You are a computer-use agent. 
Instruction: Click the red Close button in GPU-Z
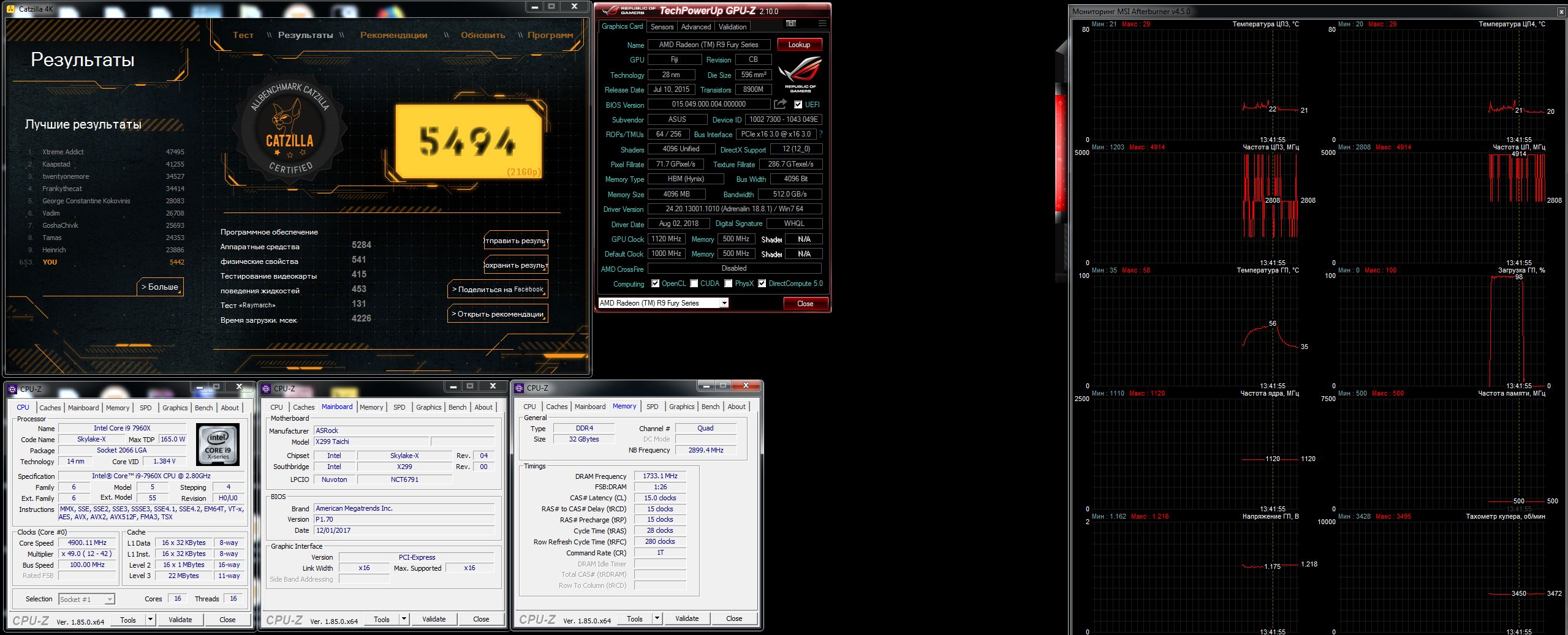click(x=805, y=304)
